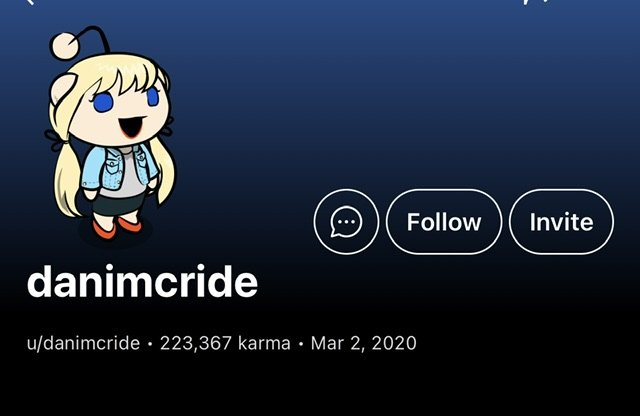Tap the 223,367 karma count
This screenshot has height=416, width=640.
click(225, 343)
